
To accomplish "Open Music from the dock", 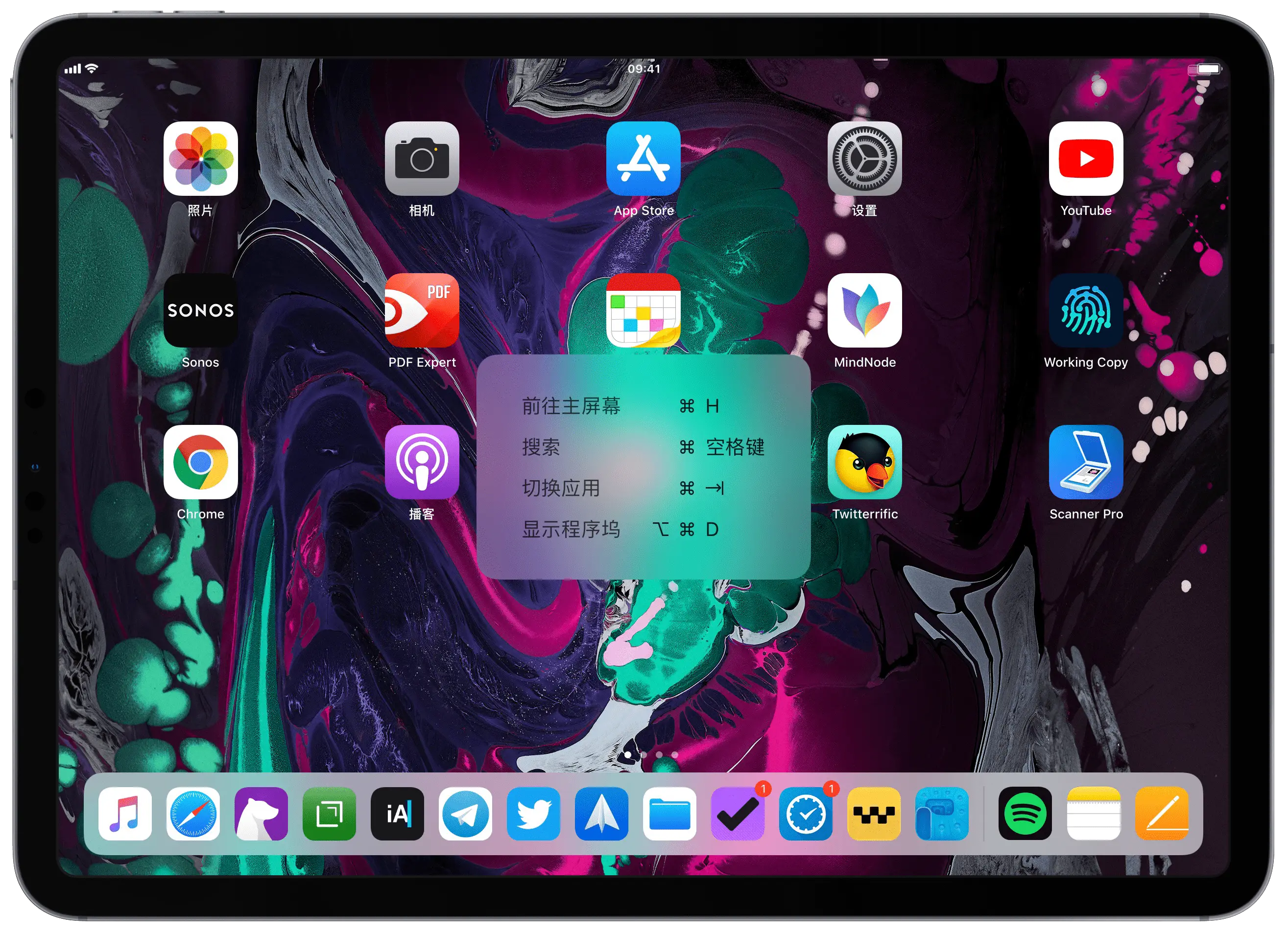I will [125, 814].
